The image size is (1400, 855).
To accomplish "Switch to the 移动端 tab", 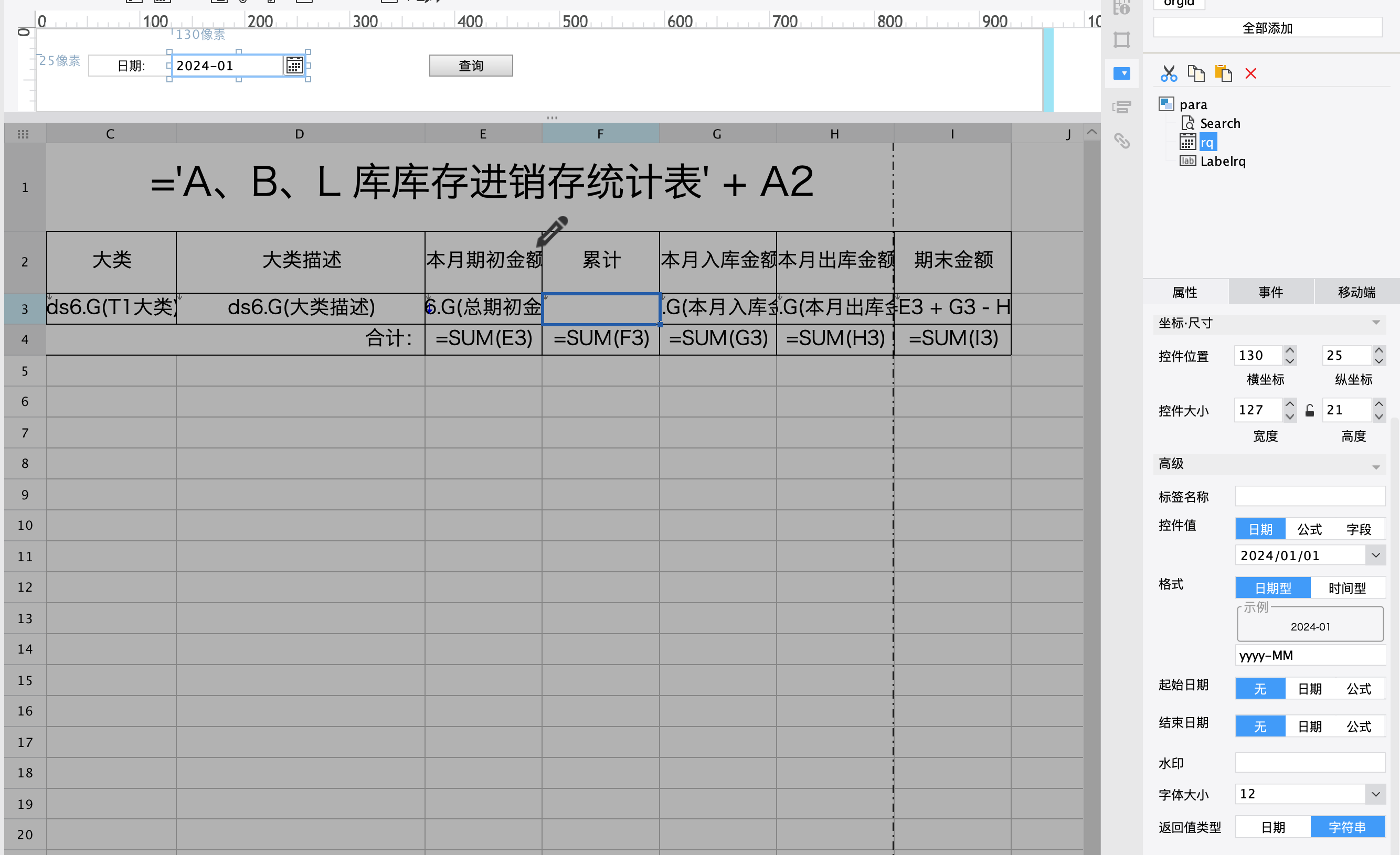I will tap(1357, 292).
